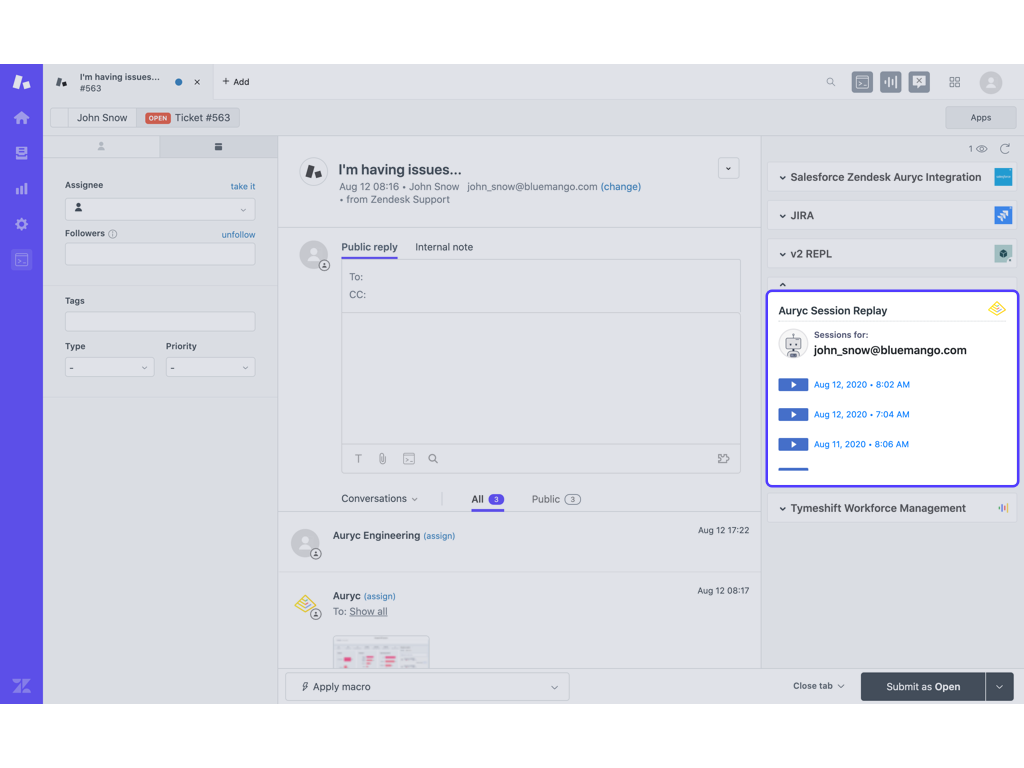Click the Show all recipients link
The height and width of the screenshot is (768, 1024).
[368, 612]
